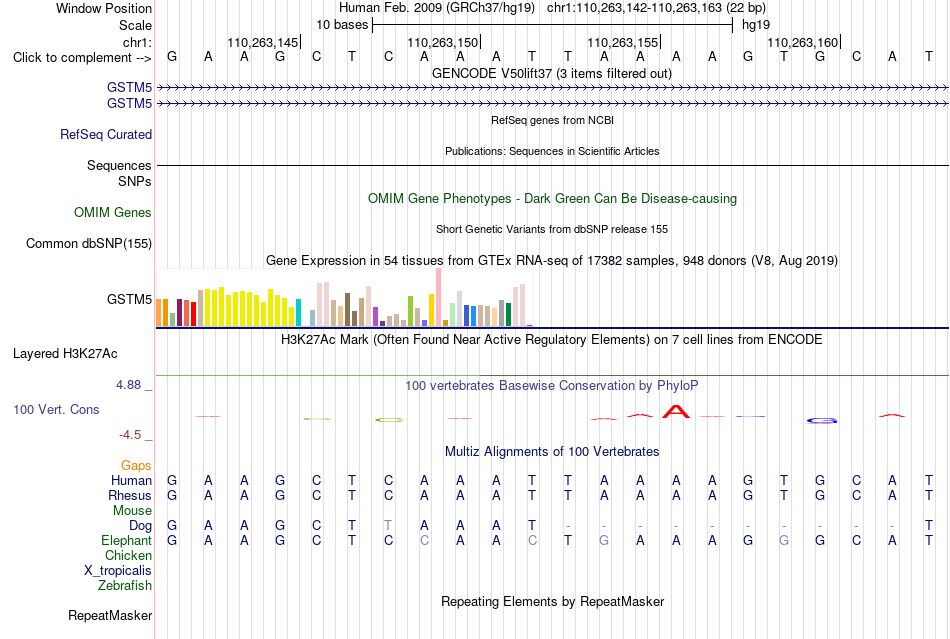
Task: Click the Zebrafish alignment row label
Action: [x=125, y=586]
